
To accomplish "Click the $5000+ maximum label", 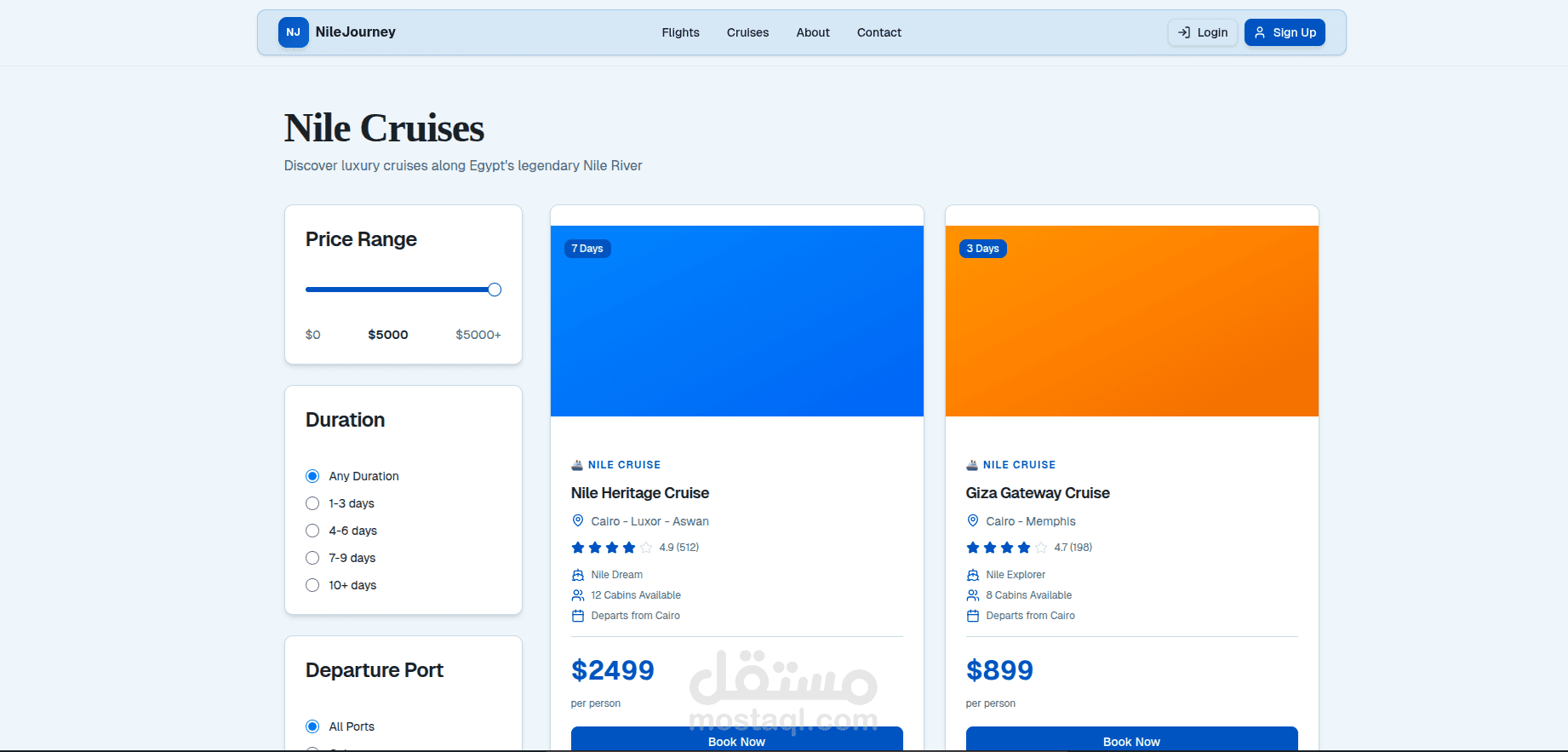I will tap(478, 335).
